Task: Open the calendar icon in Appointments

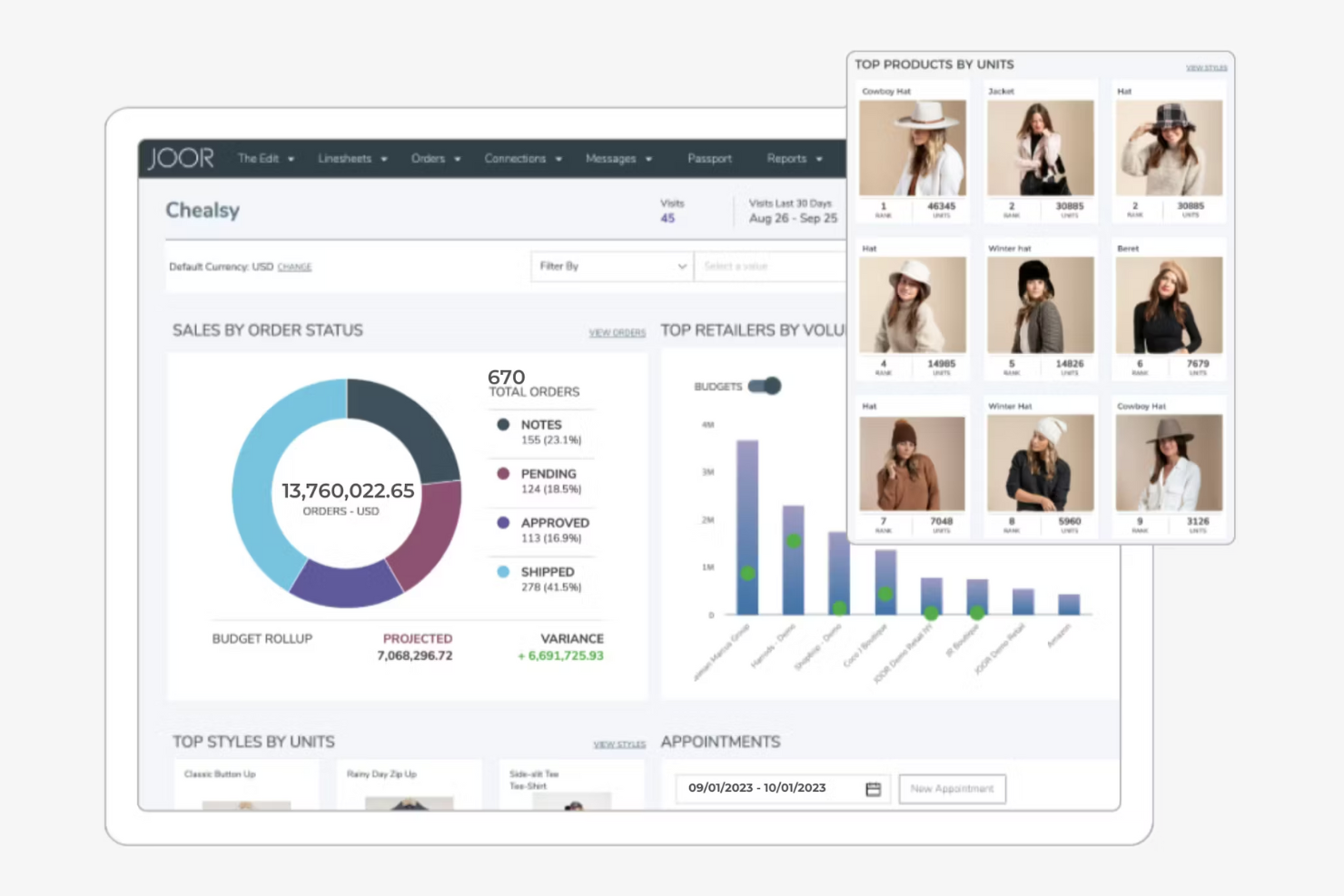Action: [871, 789]
